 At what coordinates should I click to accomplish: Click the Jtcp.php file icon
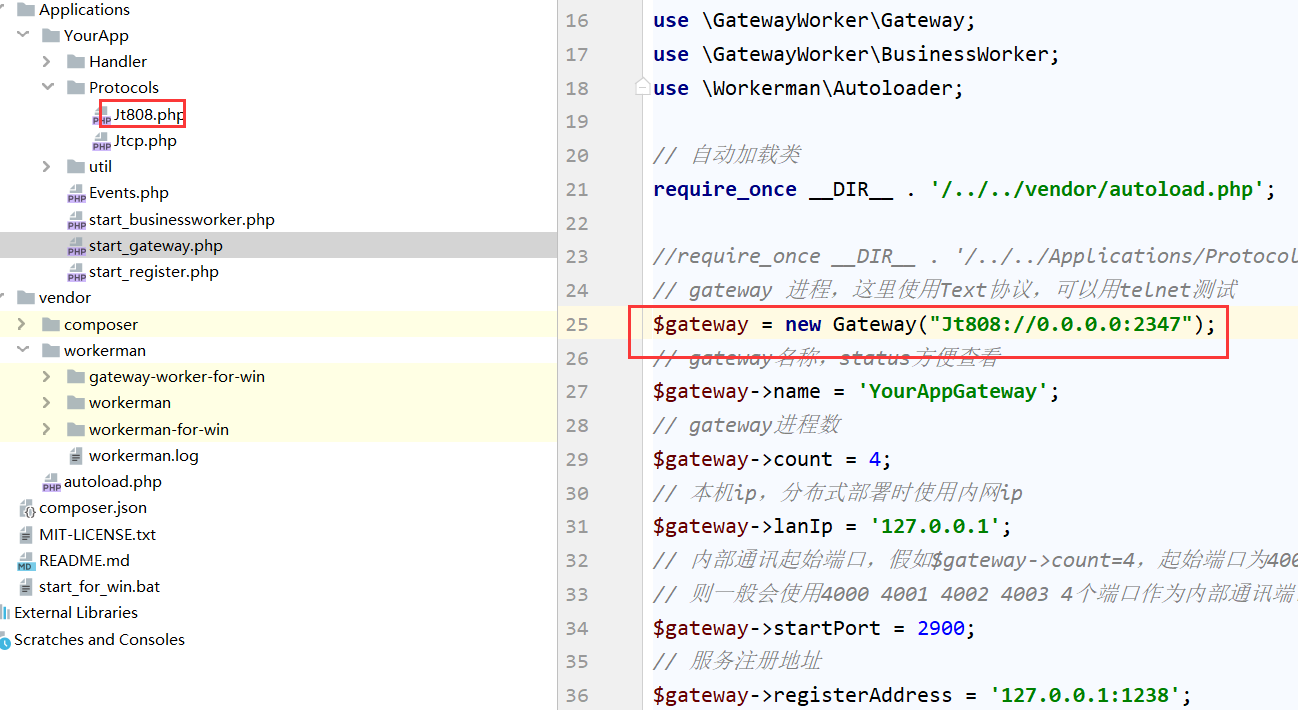point(101,141)
